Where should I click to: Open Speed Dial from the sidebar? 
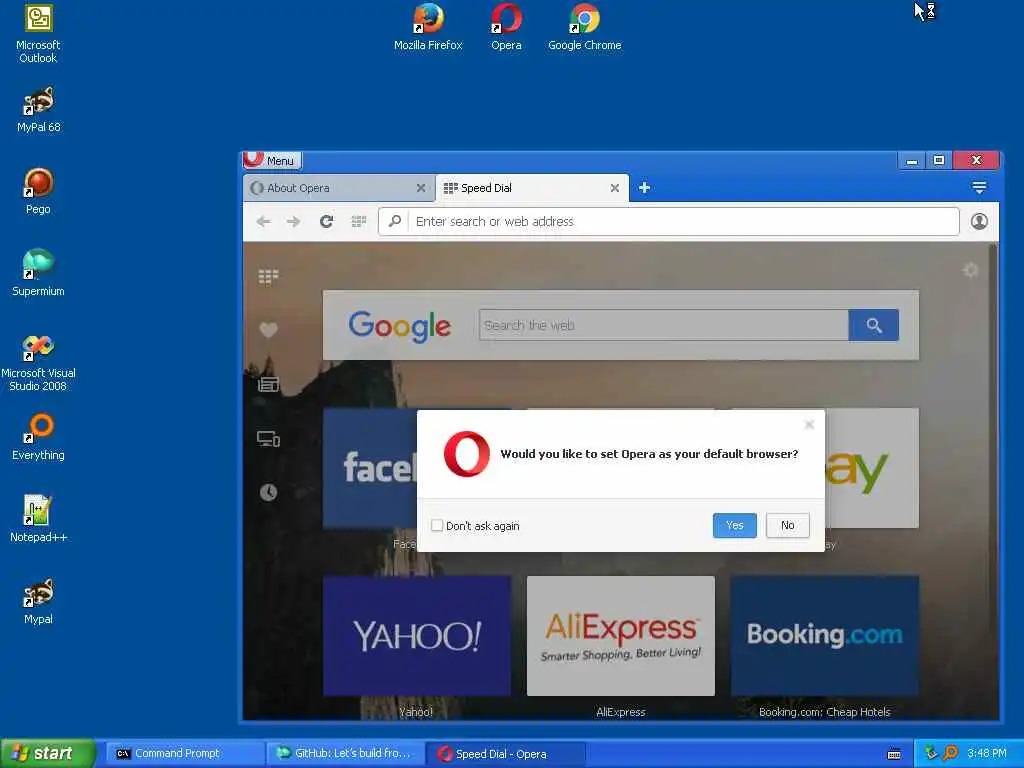click(x=268, y=277)
